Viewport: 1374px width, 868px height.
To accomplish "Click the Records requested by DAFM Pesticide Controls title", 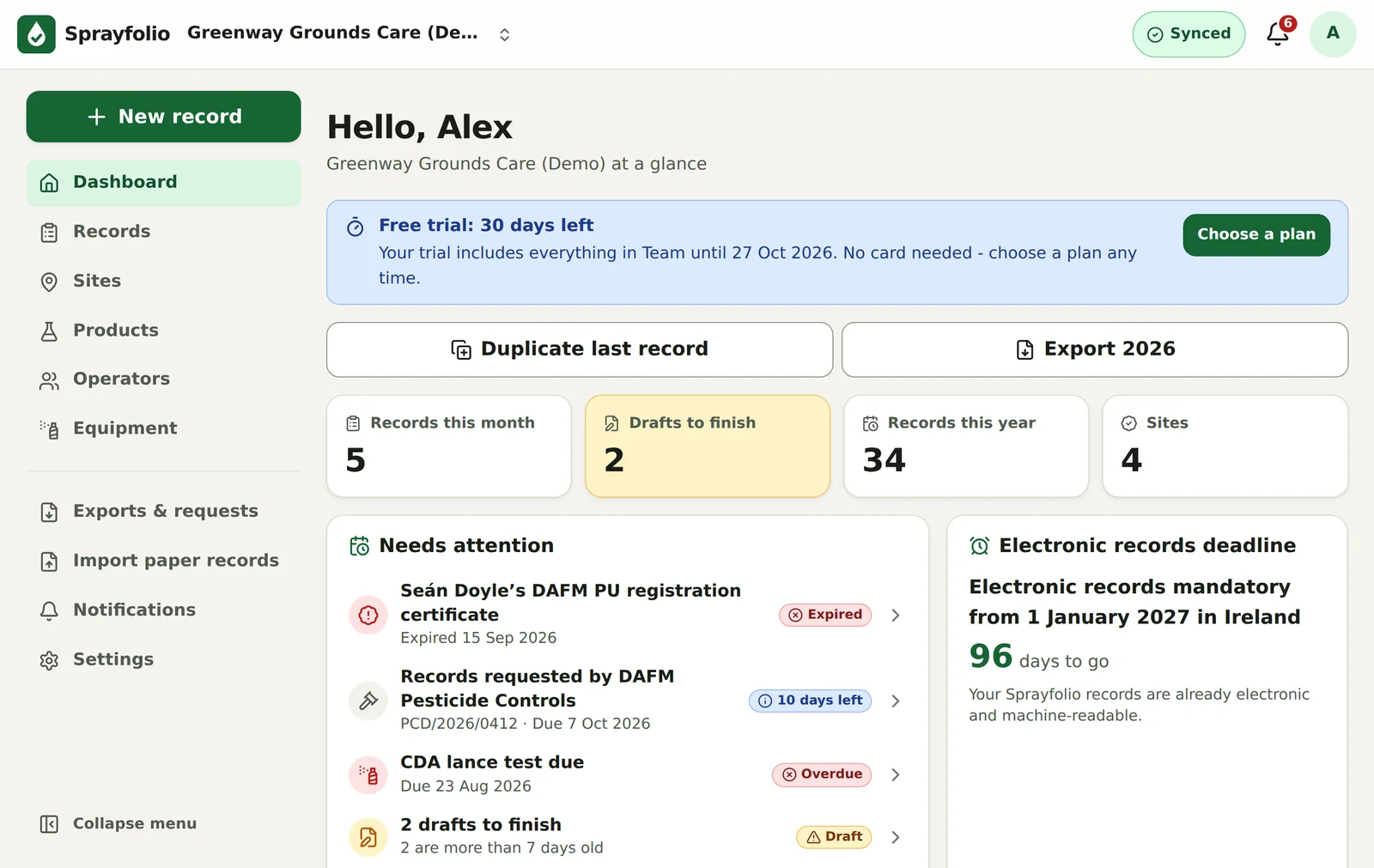I will pyautogui.click(x=538, y=689).
